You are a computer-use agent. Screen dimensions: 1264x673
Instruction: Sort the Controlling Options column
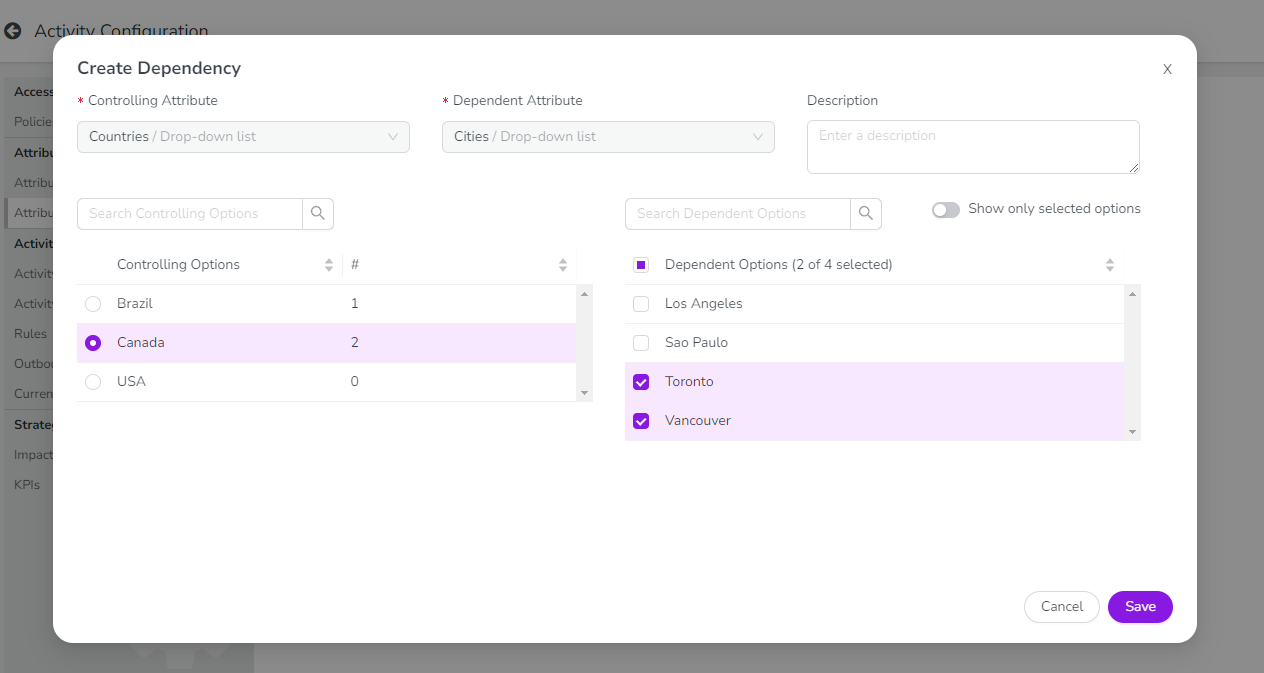click(x=329, y=265)
